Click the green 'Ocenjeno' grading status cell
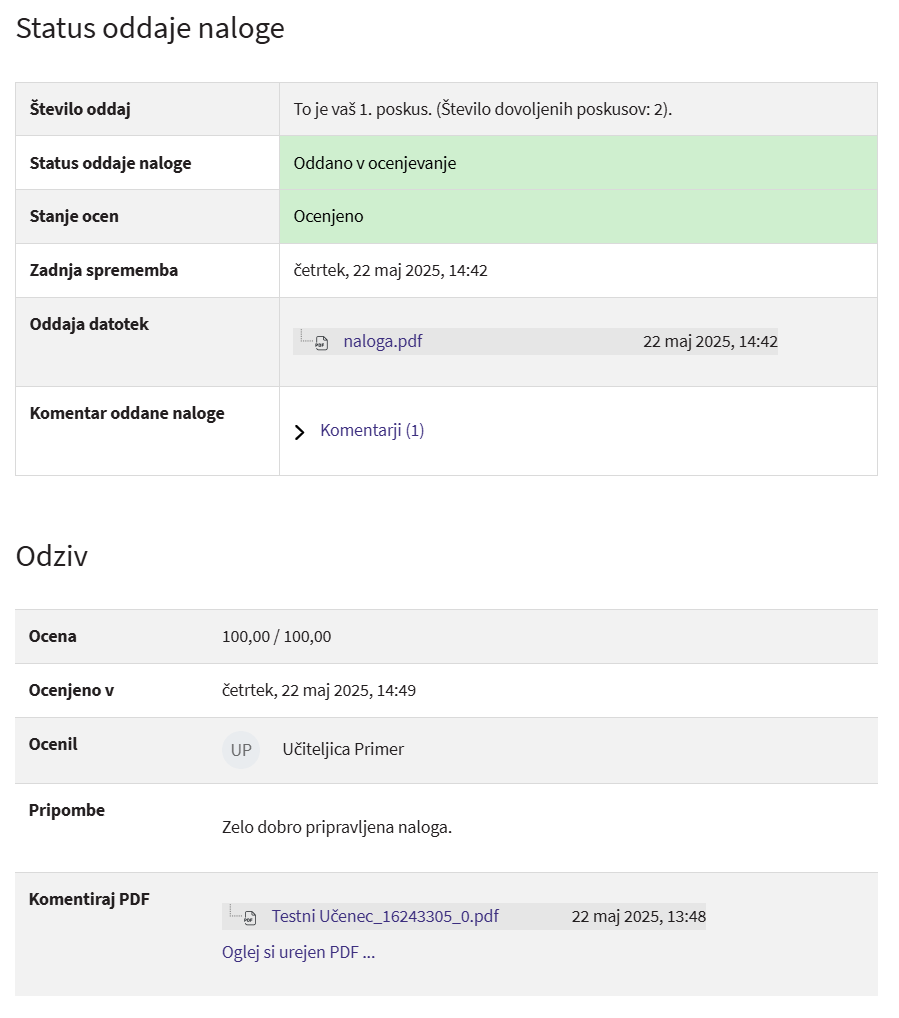The height and width of the screenshot is (1018, 899). (329, 217)
